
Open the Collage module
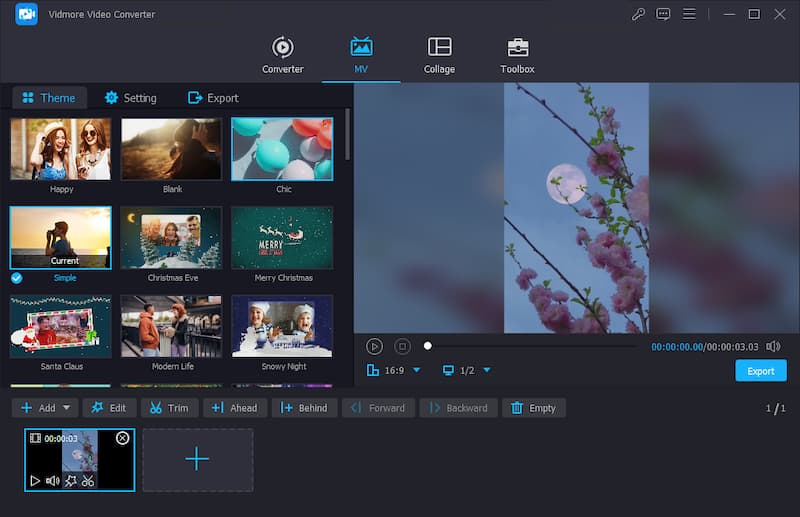pyautogui.click(x=439, y=55)
